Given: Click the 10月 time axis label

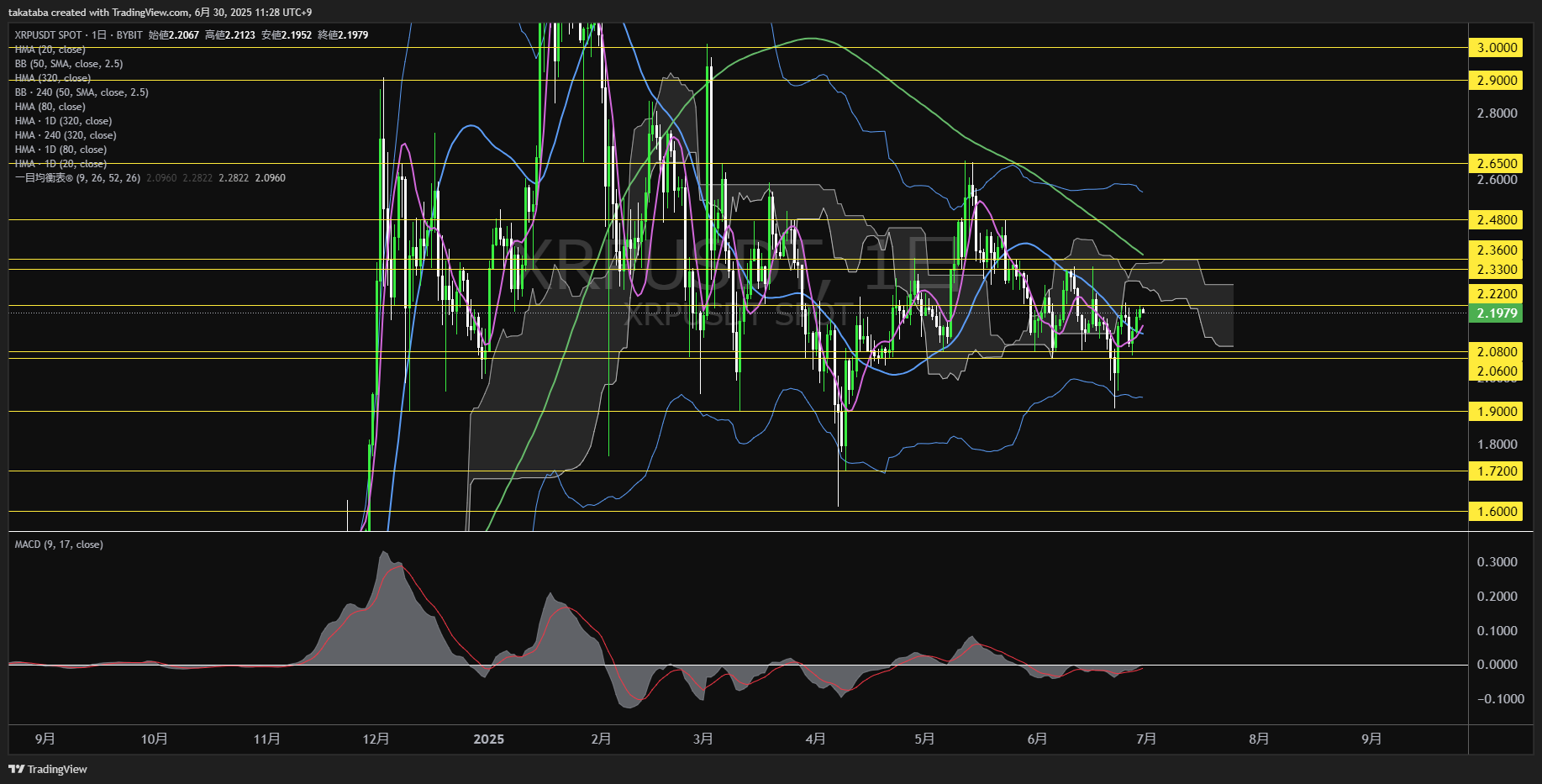Looking at the screenshot, I should click(154, 739).
